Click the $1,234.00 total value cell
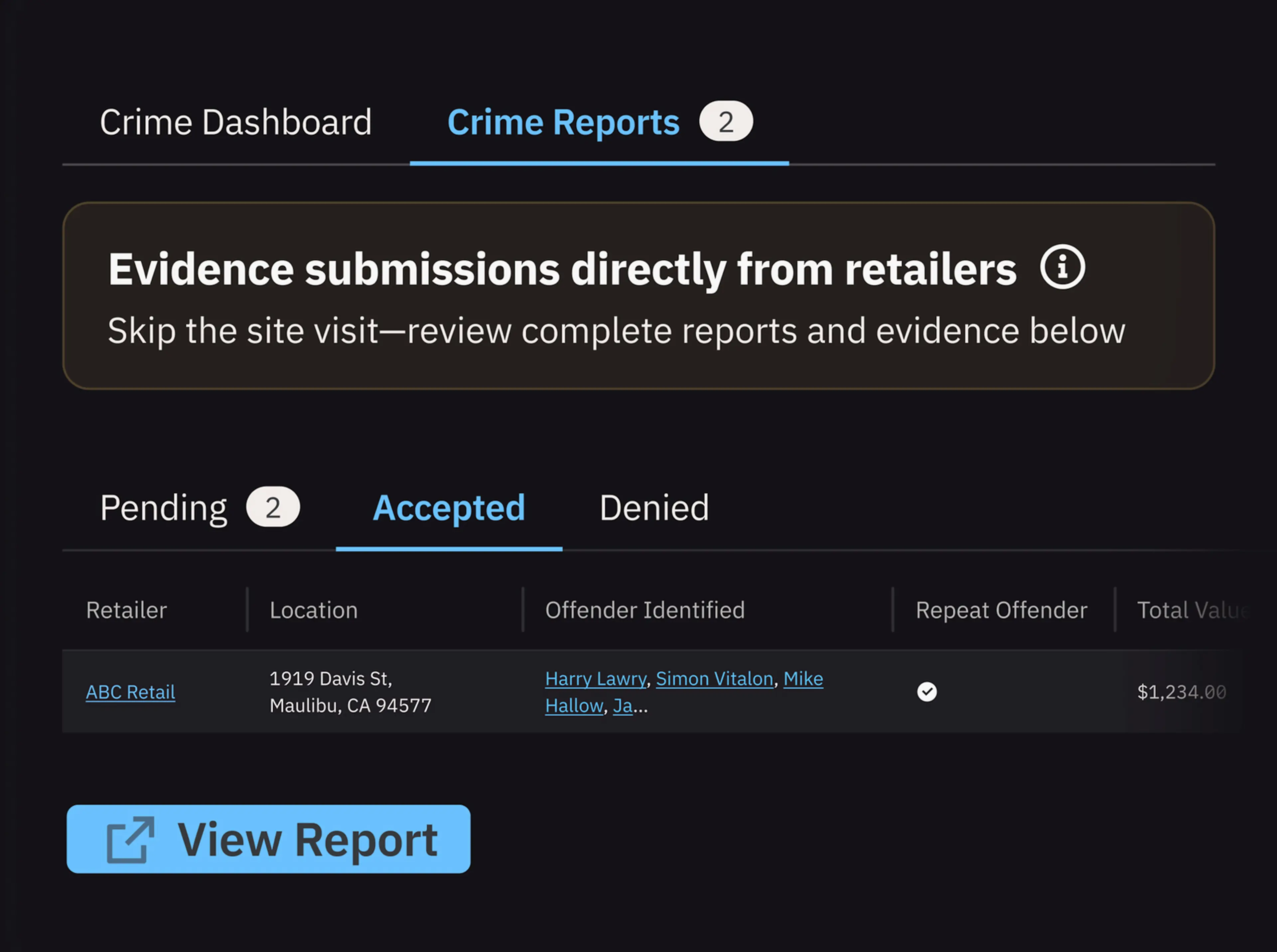The height and width of the screenshot is (952, 1277). 1181,692
